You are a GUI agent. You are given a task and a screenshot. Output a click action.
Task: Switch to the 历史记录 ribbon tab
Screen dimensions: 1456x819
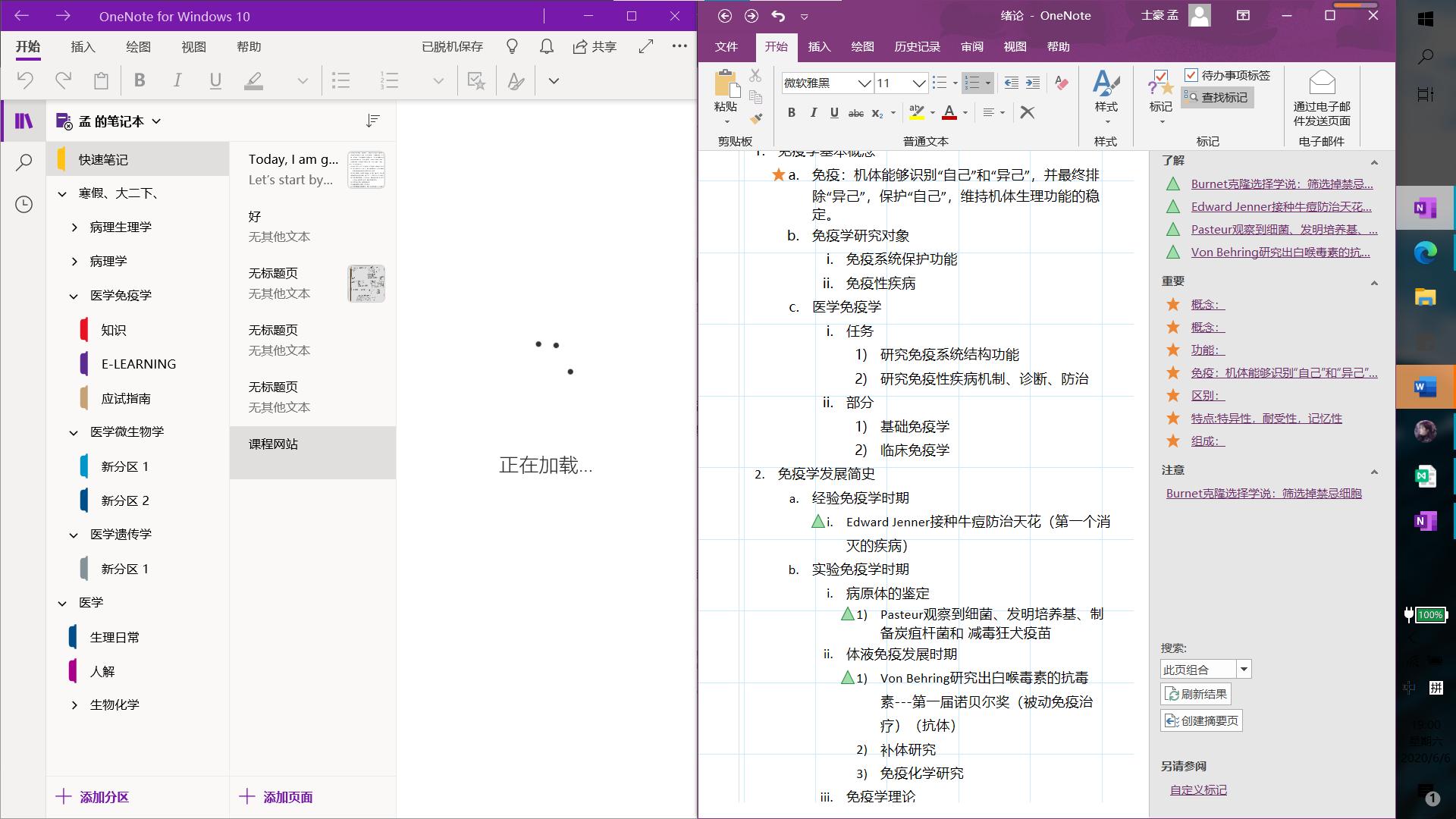pyautogui.click(x=917, y=47)
